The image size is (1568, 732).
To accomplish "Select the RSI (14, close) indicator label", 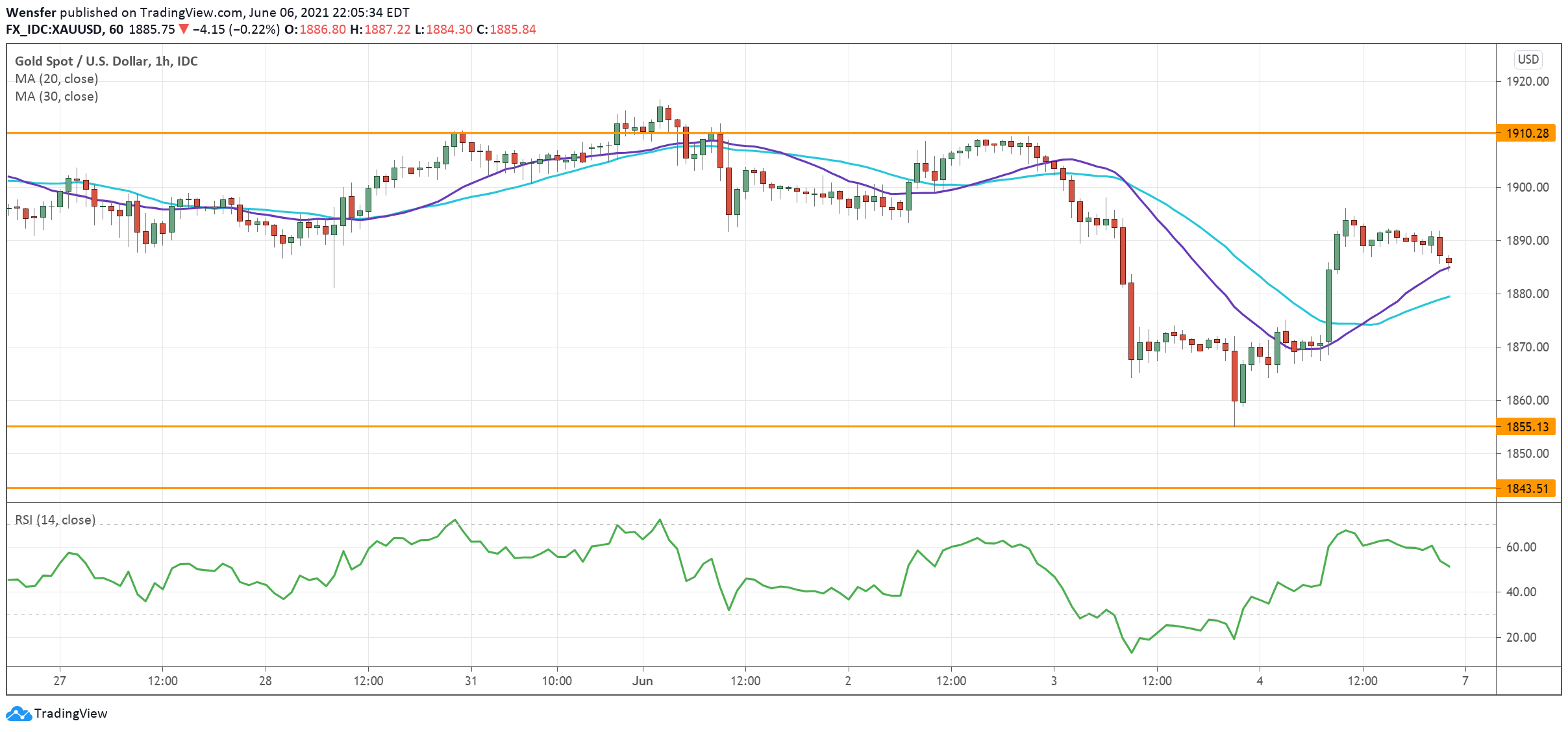I will 55,520.
